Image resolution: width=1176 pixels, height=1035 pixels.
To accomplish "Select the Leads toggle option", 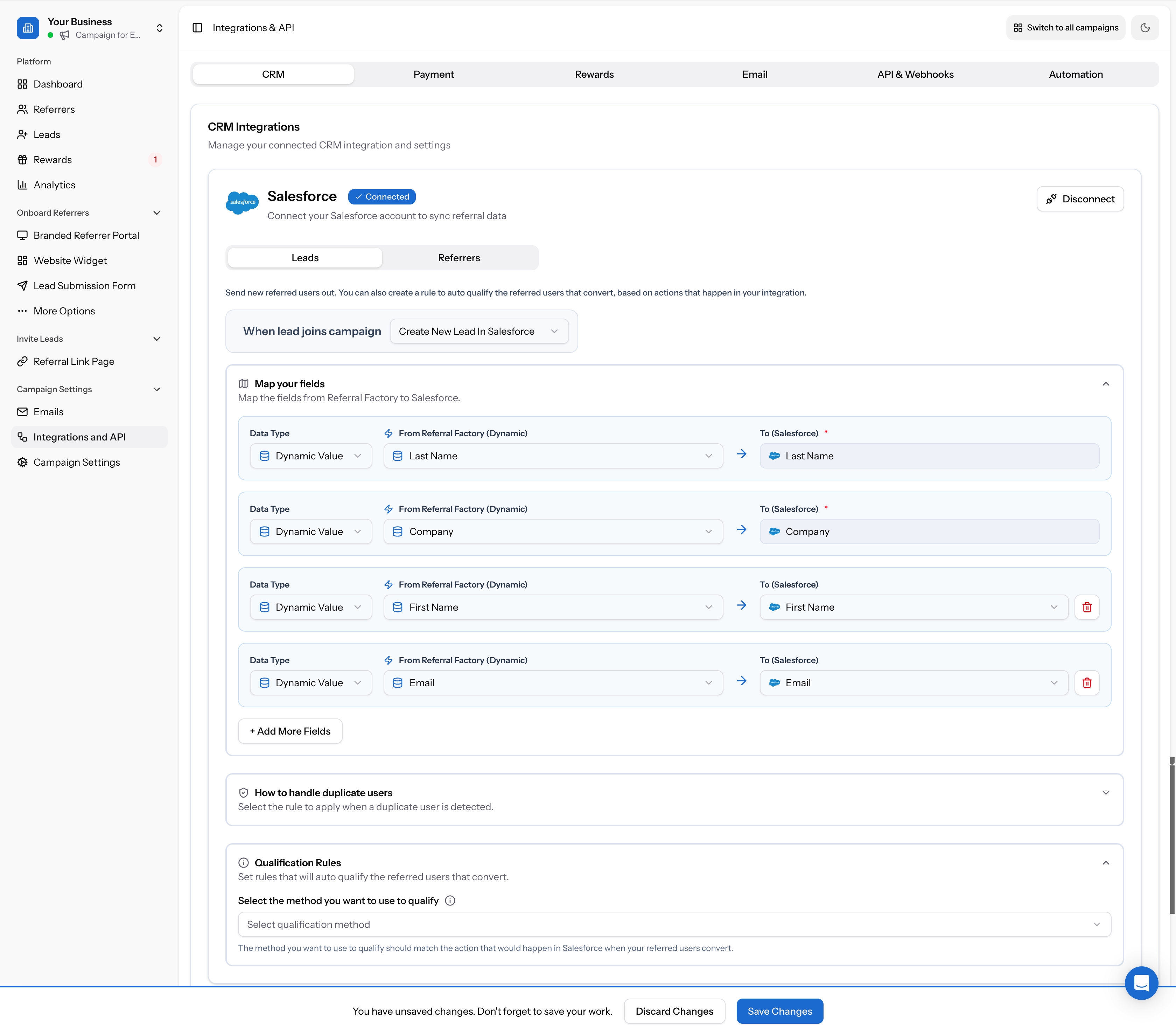I will 304,257.
